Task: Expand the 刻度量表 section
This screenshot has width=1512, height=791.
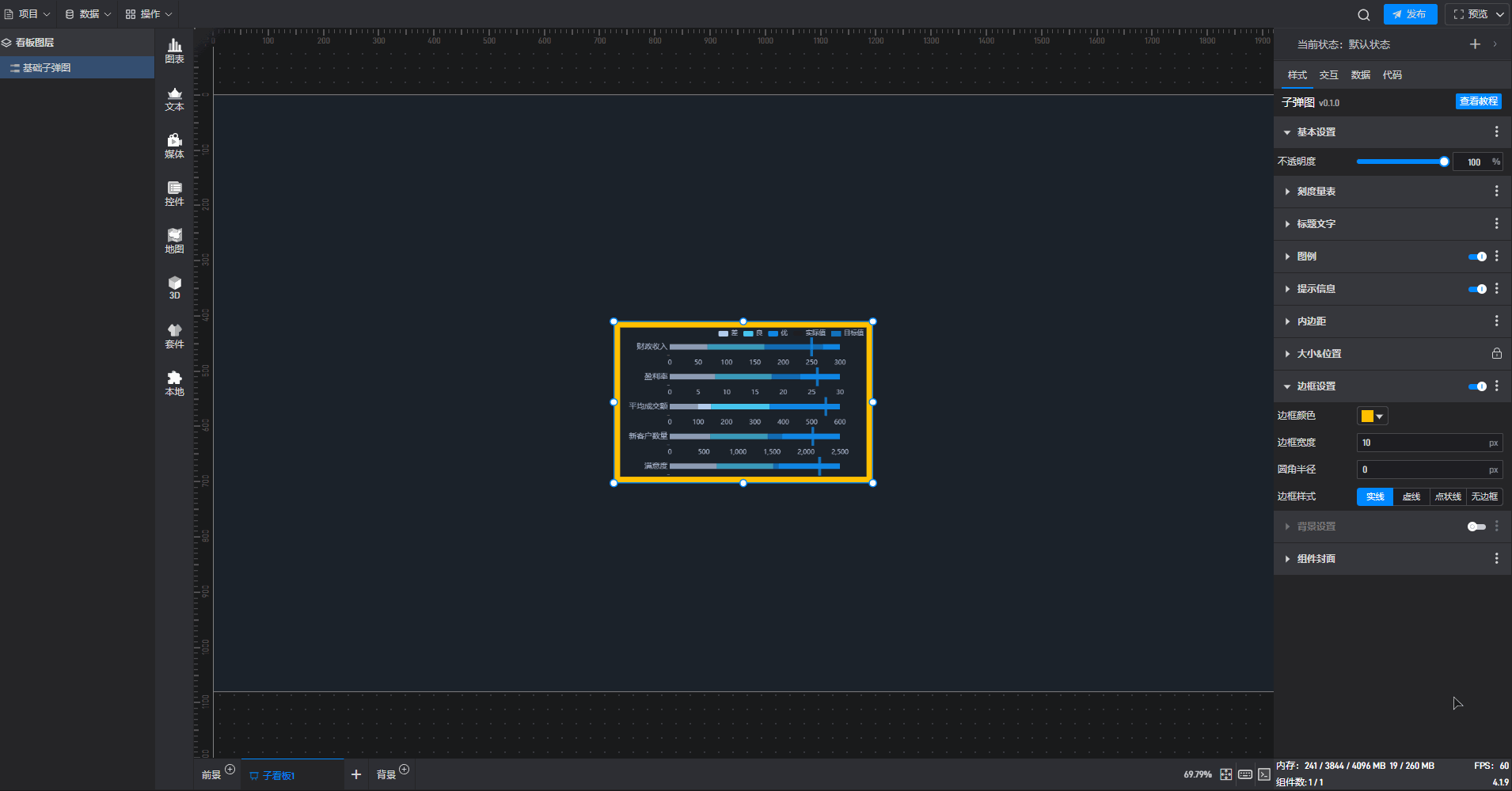Action: pyautogui.click(x=1316, y=192)
